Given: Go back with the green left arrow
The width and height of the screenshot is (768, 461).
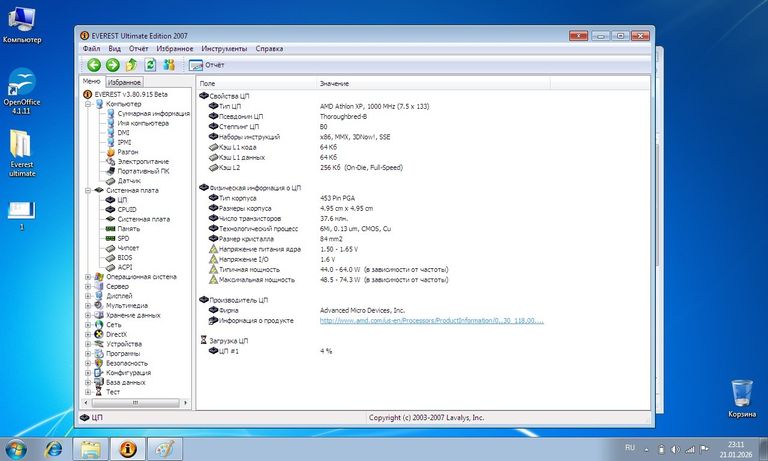Looking at the screenshot, I should click(x=94, y=65).
